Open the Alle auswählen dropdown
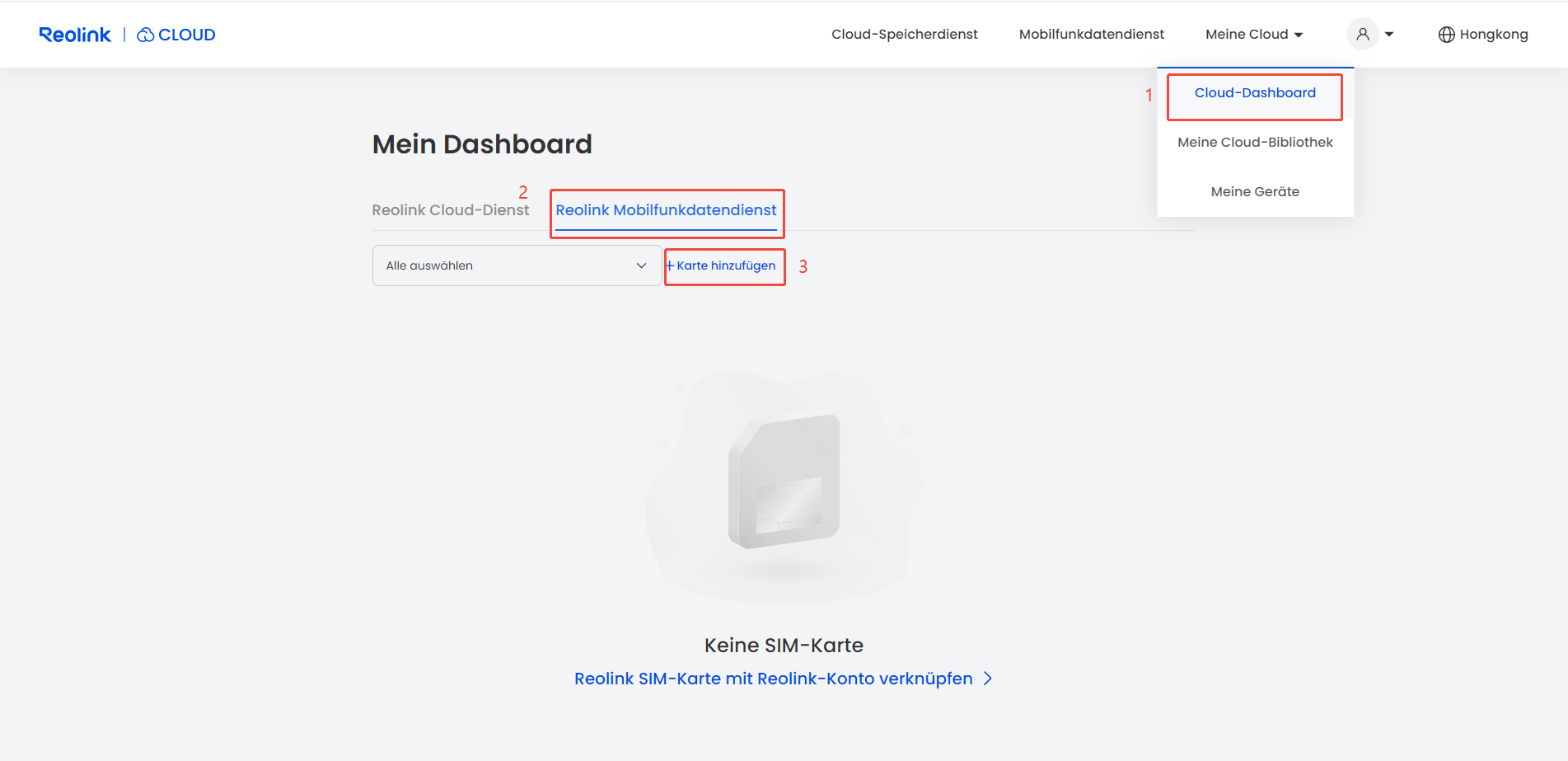The image size is (1568, 761). click(517, 265)
